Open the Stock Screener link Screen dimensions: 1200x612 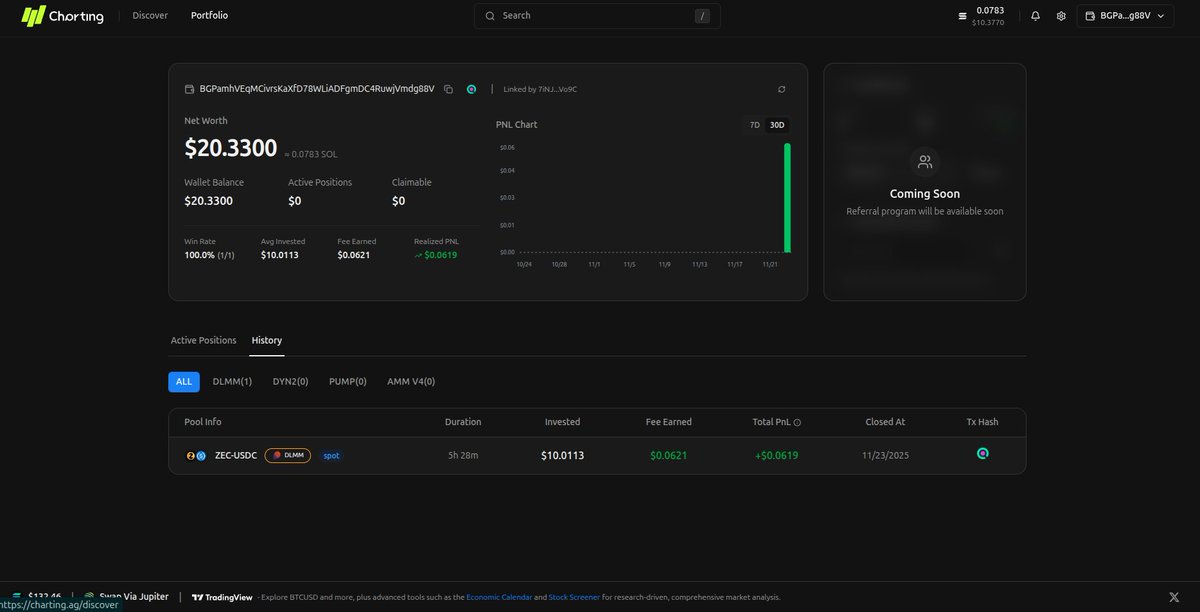pos(574,597)
